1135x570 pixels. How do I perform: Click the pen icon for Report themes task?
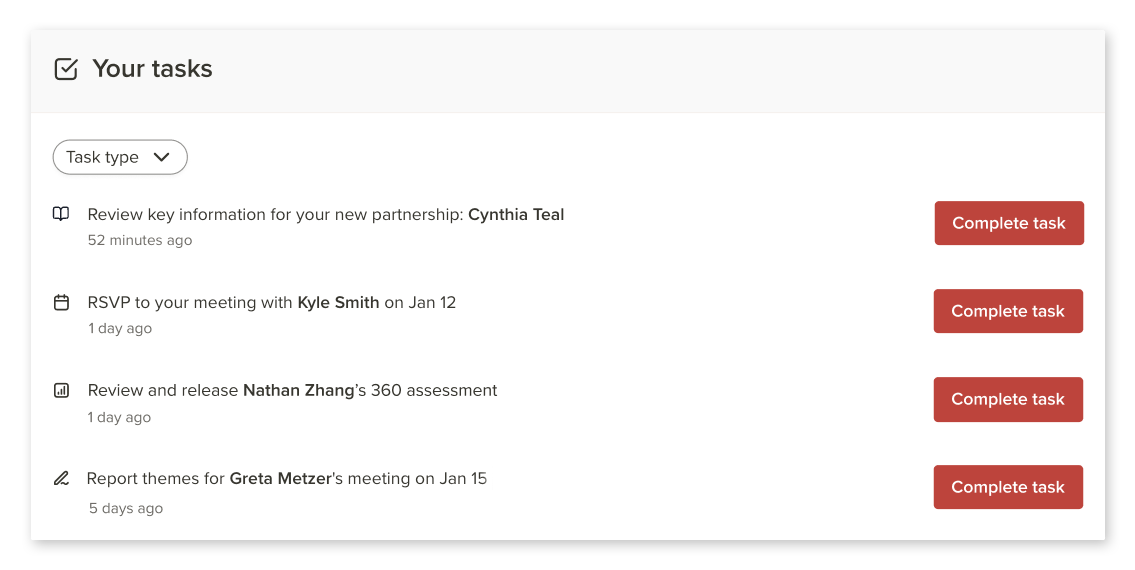(62, 479)
